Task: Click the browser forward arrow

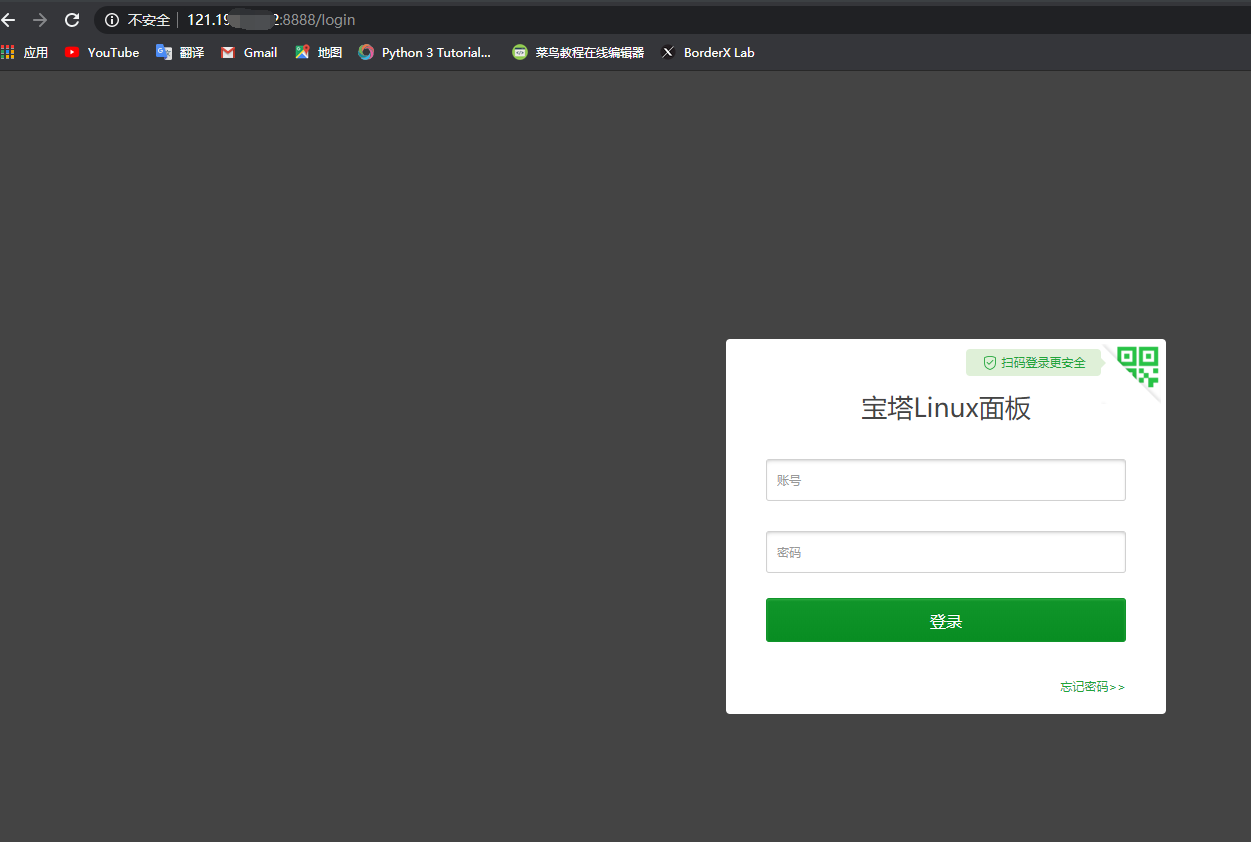Action: click(x=40, y=20)
